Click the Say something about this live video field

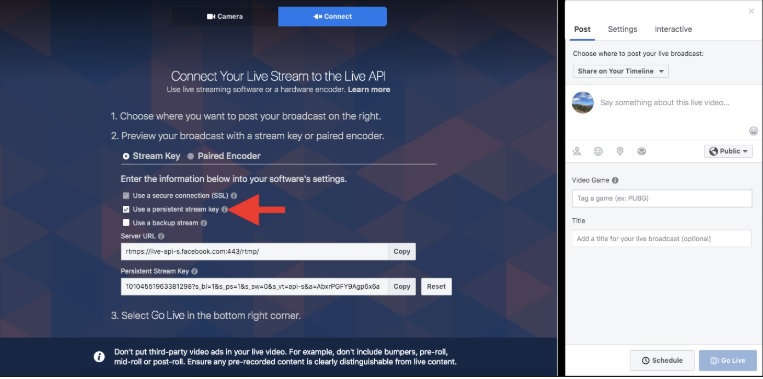[x=665, y=103]
